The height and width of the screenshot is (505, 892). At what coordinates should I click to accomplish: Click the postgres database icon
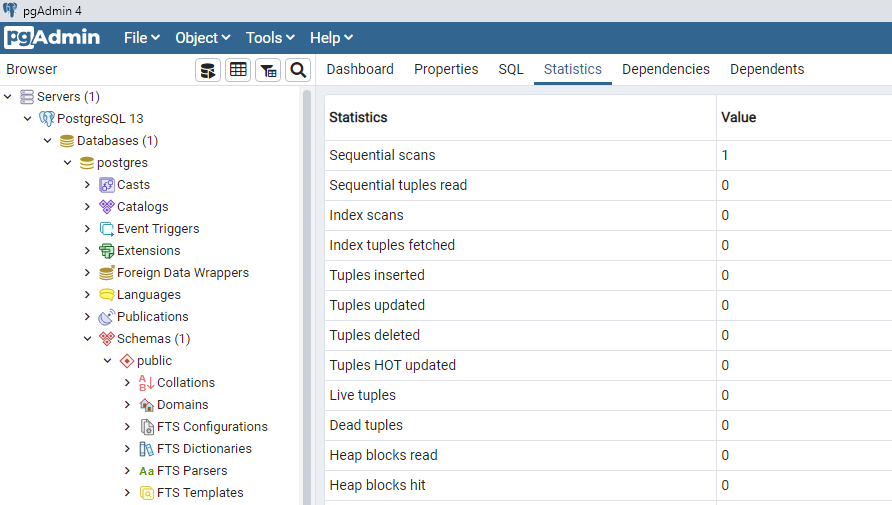point(86,163)
